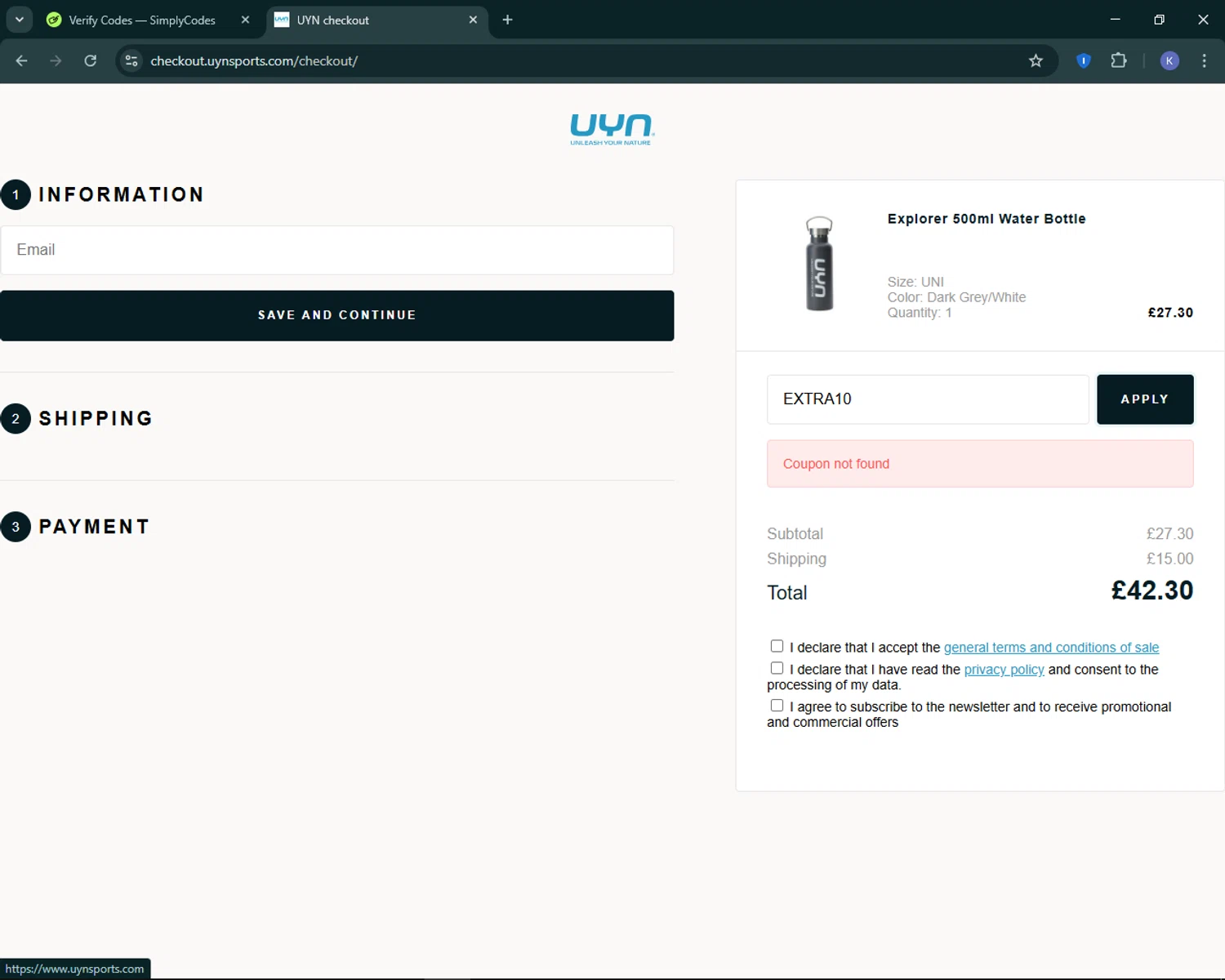Click the Information section heading
This screenshot has height=980, width=1225.
(x=122, y=194)
